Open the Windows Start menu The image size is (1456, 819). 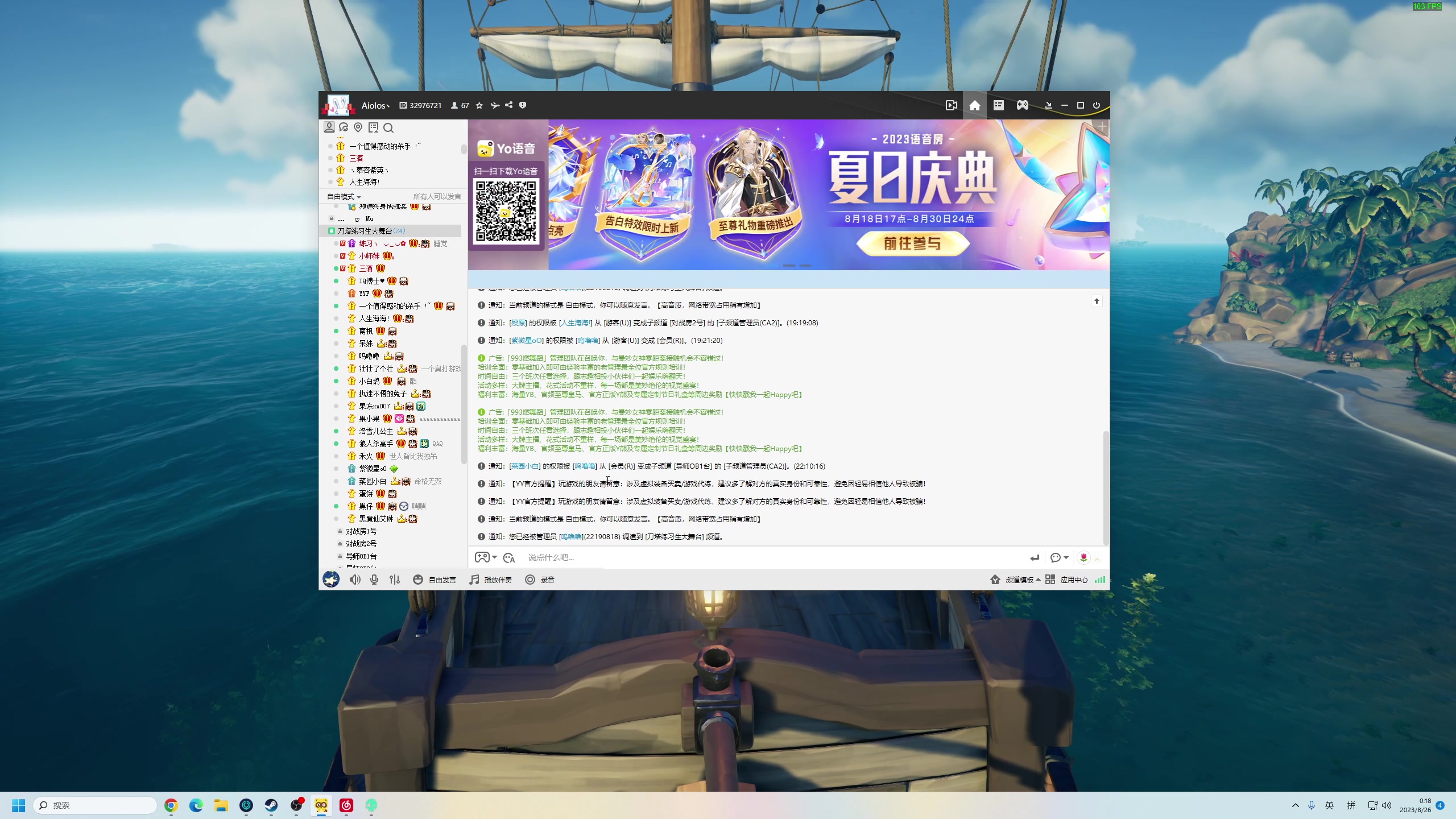tap(19, 805)
